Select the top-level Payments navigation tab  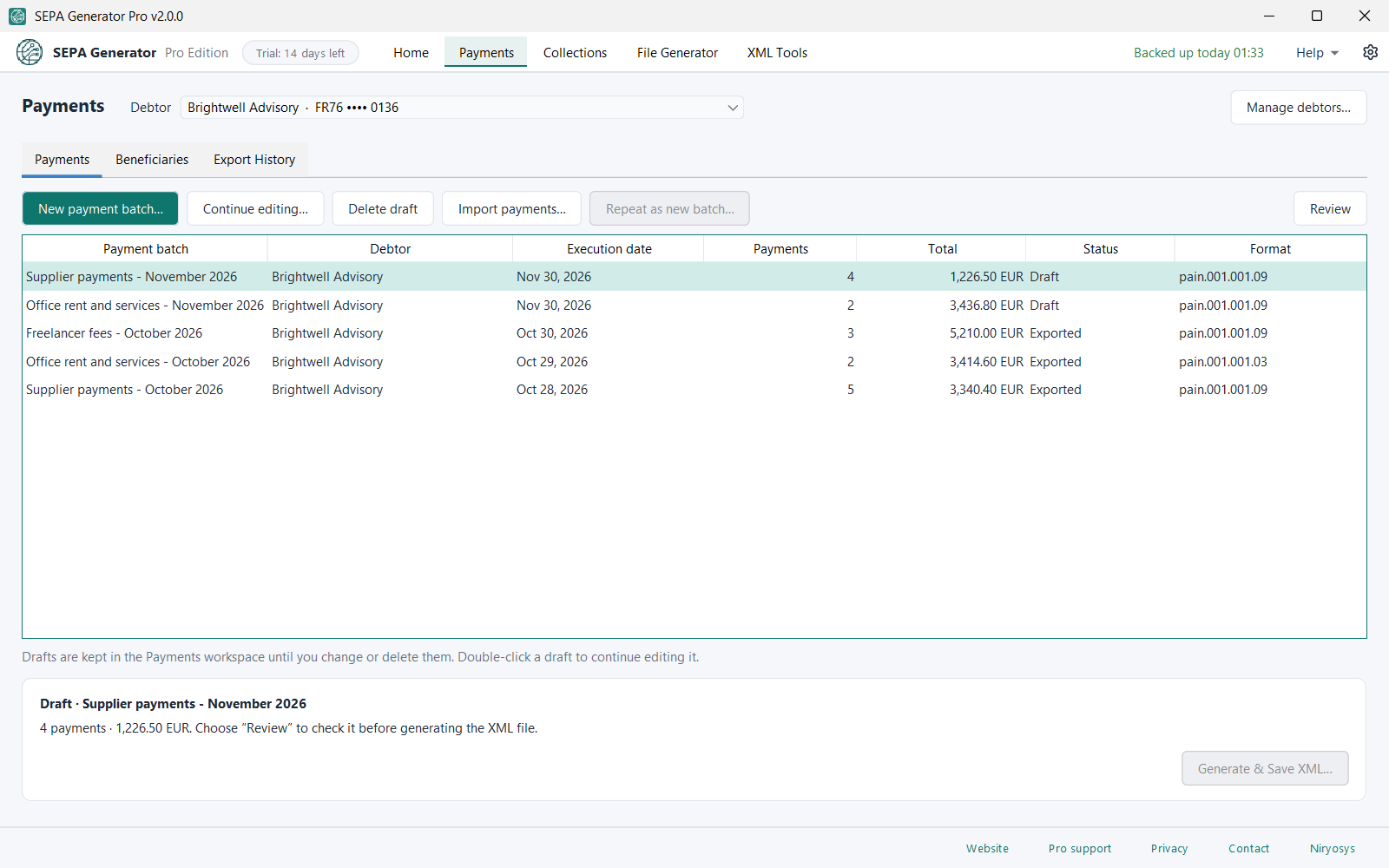(486, 53)
